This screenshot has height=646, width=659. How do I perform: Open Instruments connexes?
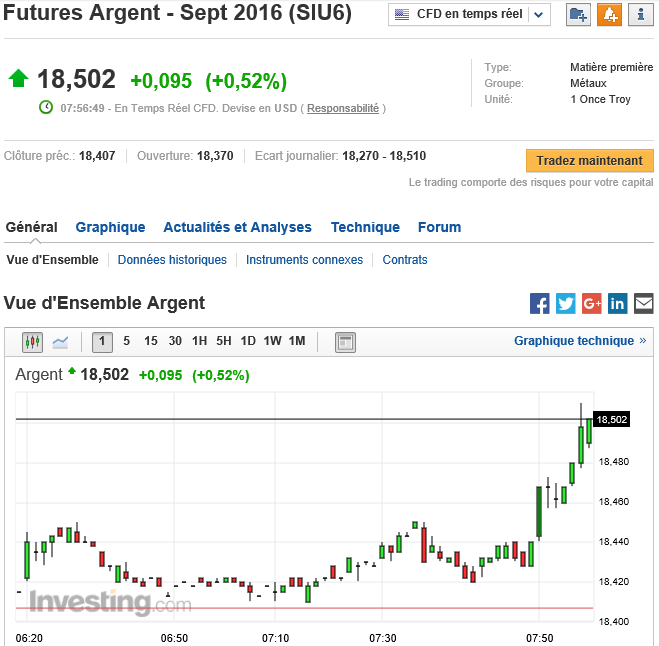click(x=304, y=260)
